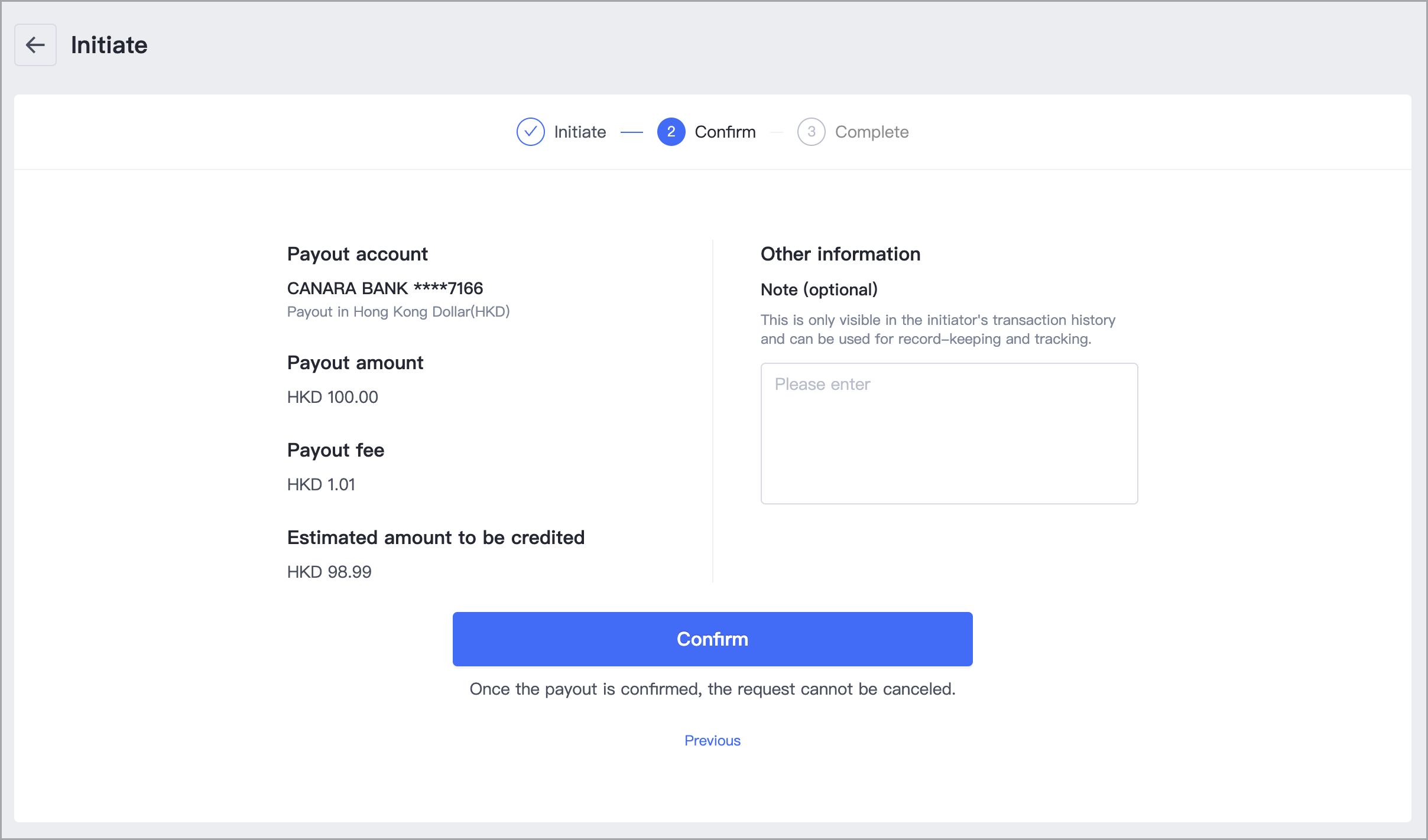Click the 'Note (optional)' label
Image resolution: width=1428 pixels, height=840 pixels.
819,289
